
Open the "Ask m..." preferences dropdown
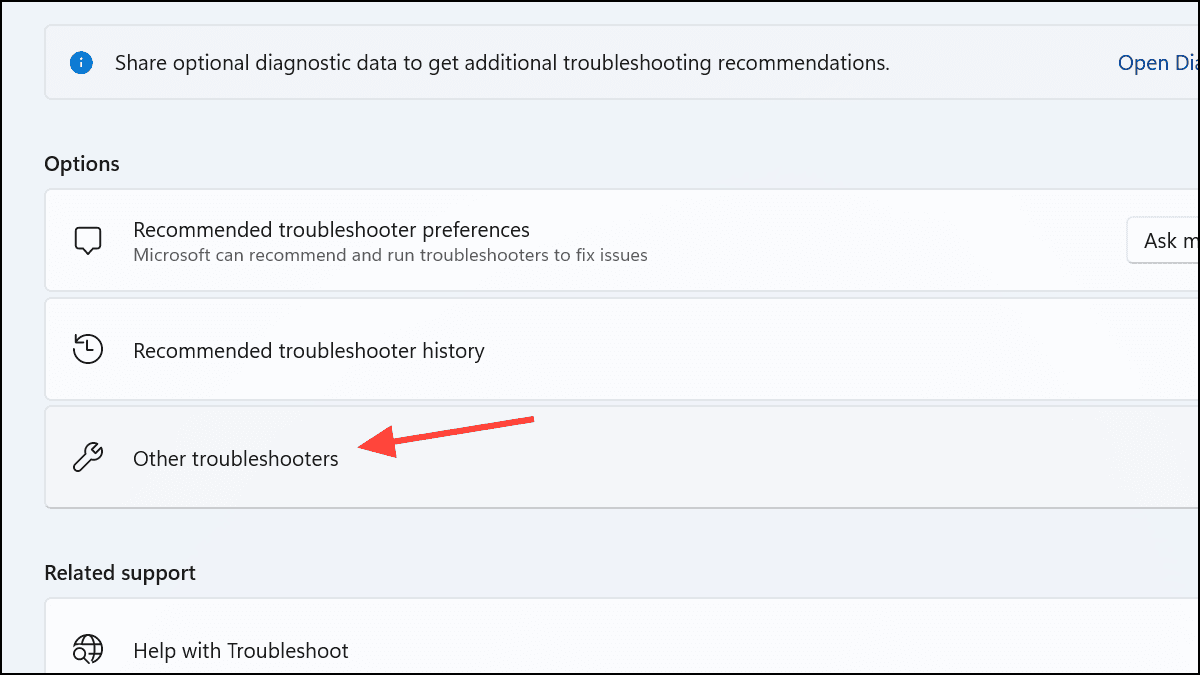tap(1163, 241)
